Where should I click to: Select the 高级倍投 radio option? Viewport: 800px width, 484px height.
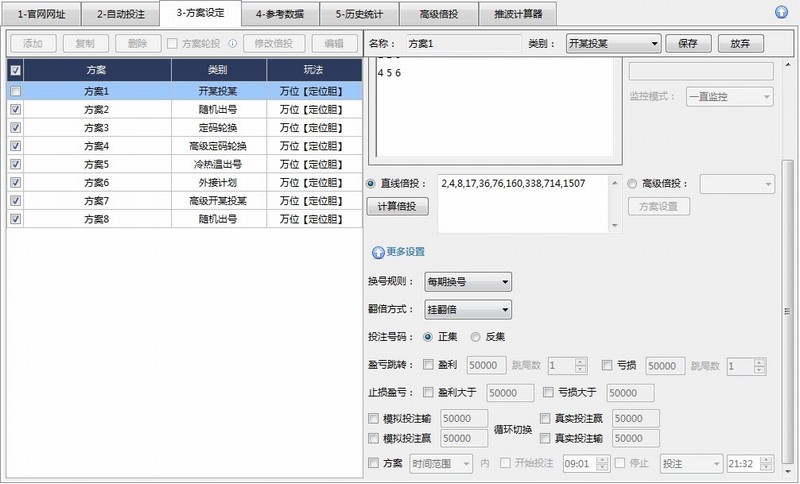click(x=632, y=184)
